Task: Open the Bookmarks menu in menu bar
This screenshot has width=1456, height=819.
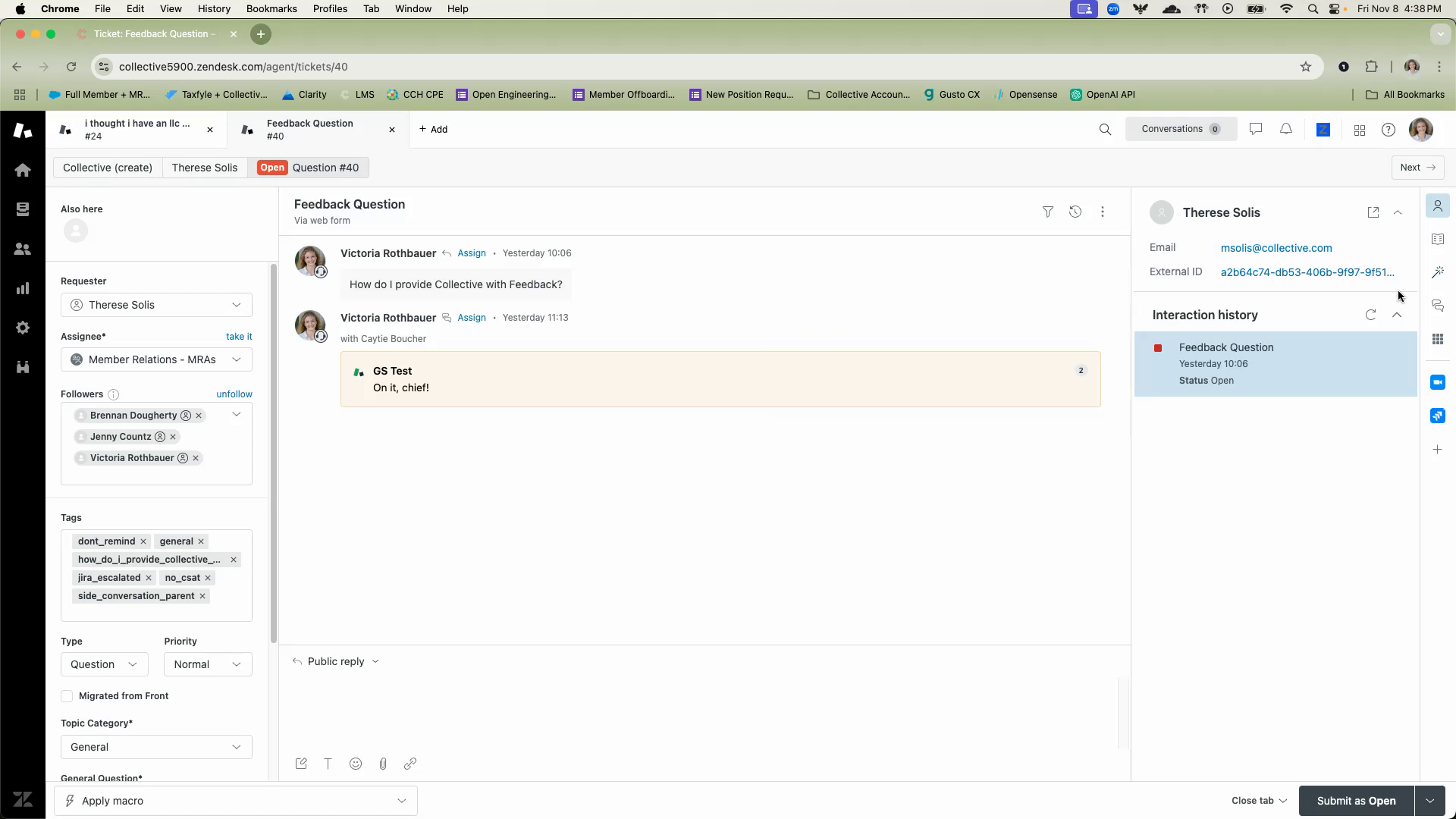Action: click(271, 9)
